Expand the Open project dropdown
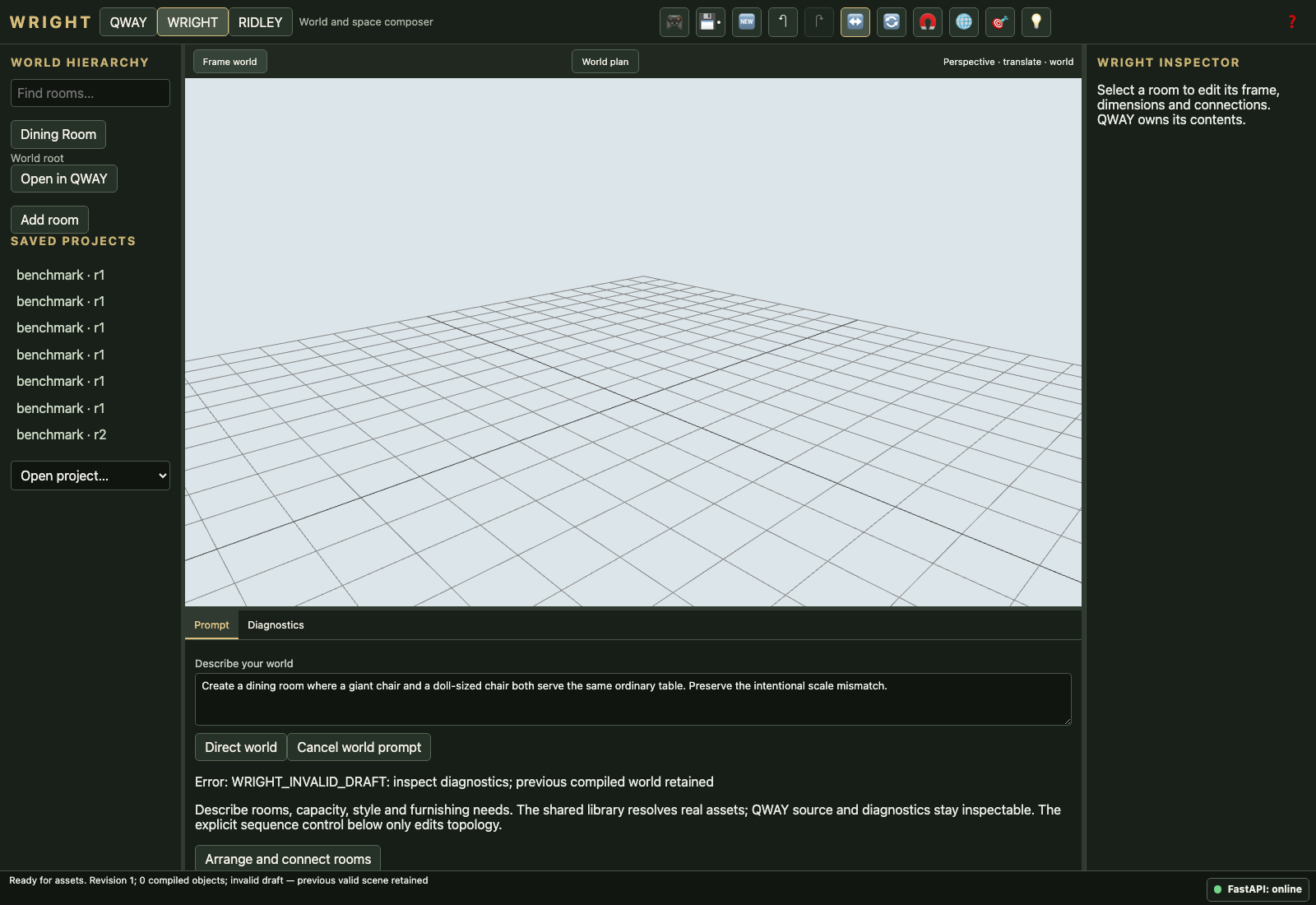This screenshot has width=1316, height=905. pyautogui.click(x=90, y=476)
